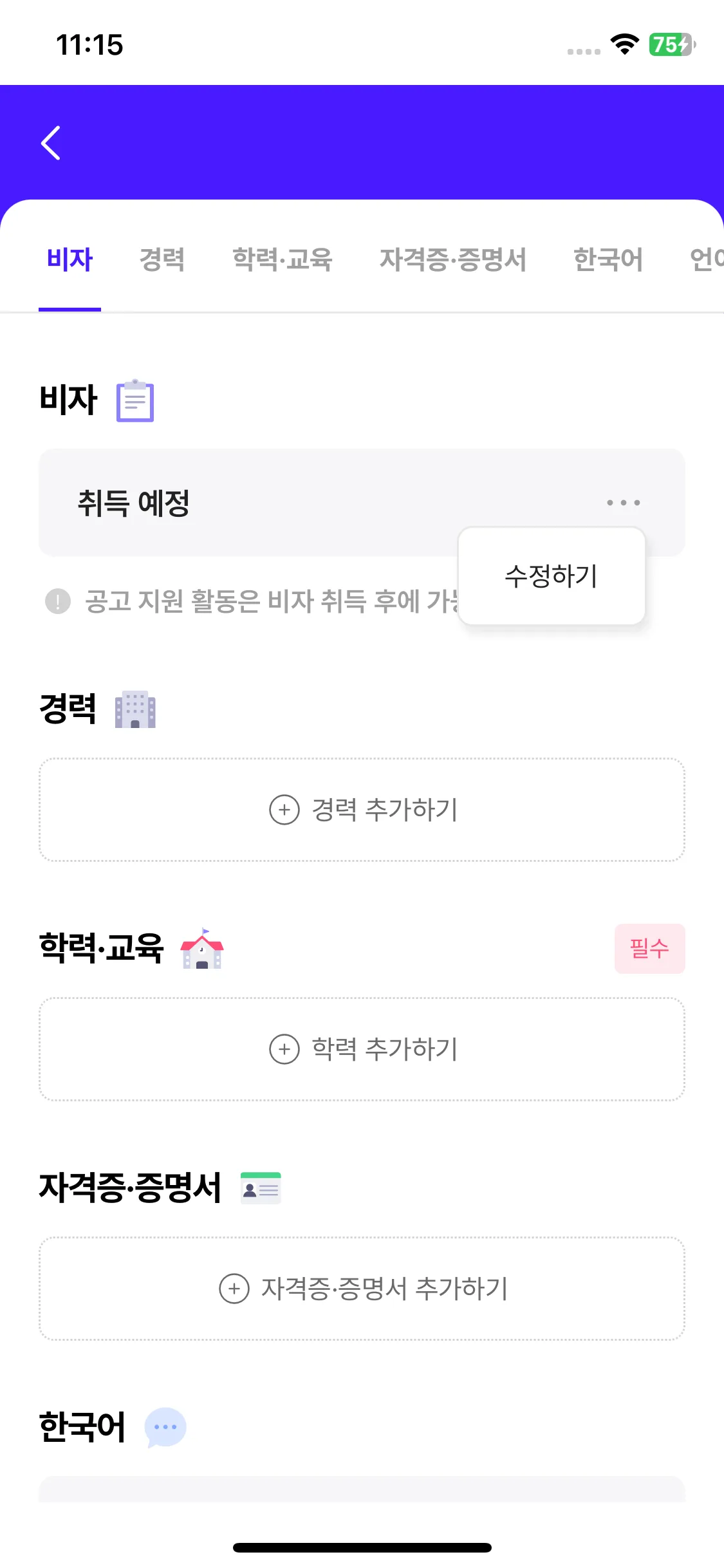The width and height of the screenshot is (724, 1568).
Task: Go to the 한국어 tab
Action: click(608, 259)
